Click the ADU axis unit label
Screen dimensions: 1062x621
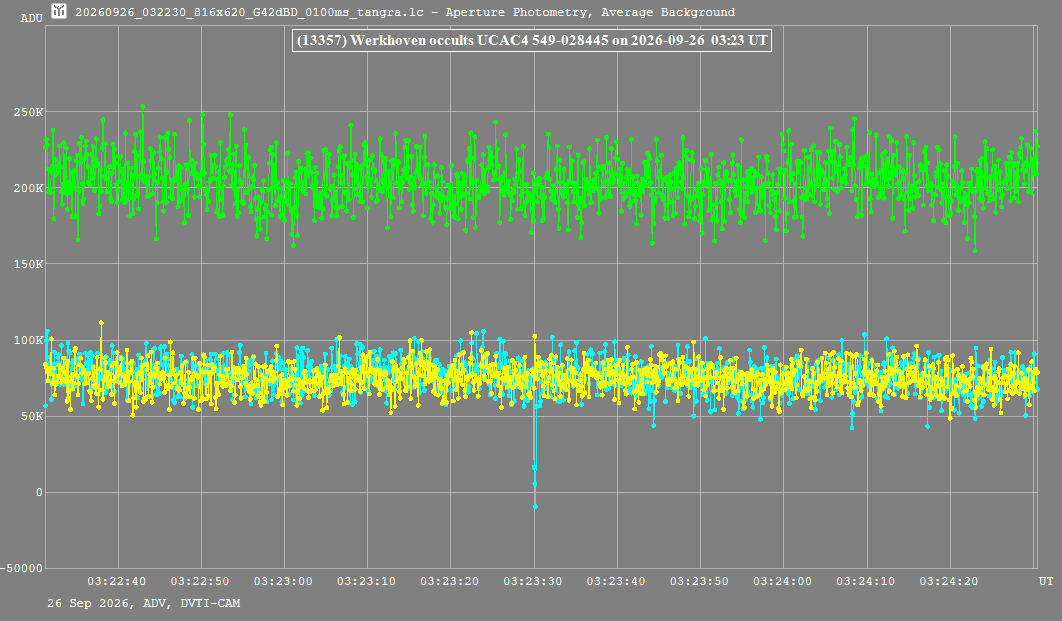[x=31, y=18]
